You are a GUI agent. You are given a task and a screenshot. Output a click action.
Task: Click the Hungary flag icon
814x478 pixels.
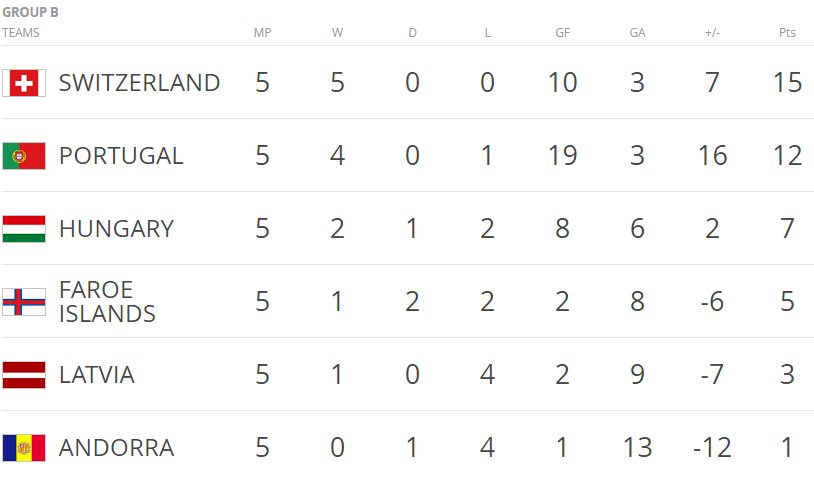(24, 229)
